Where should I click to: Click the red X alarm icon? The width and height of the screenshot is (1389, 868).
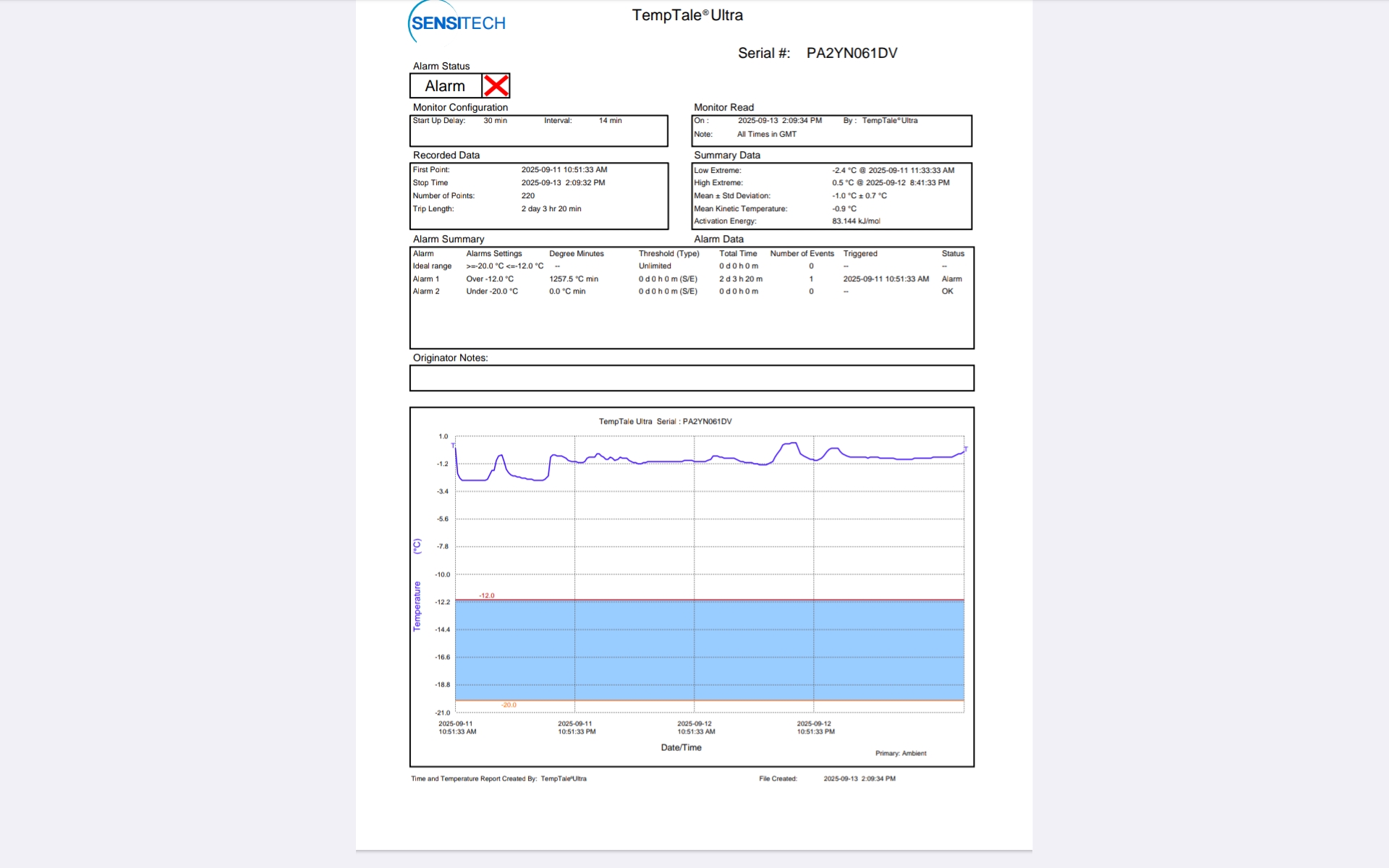[496, 85]
